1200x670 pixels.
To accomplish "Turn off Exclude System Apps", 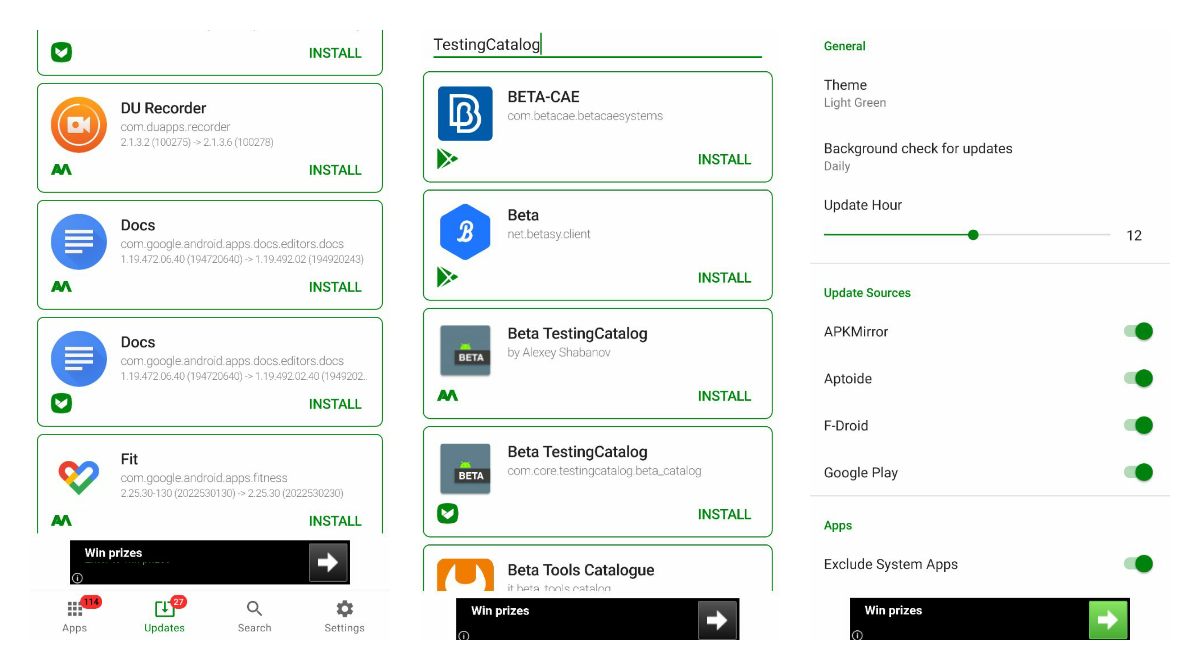I will 1139,564.
